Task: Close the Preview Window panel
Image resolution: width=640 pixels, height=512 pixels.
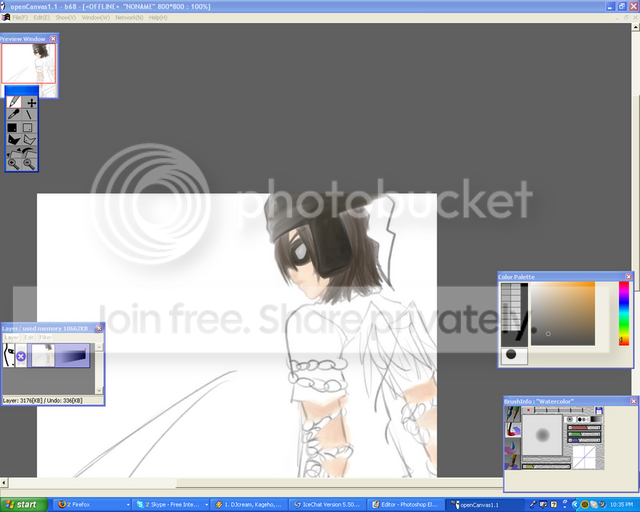Action: click(x=53, y=38)
